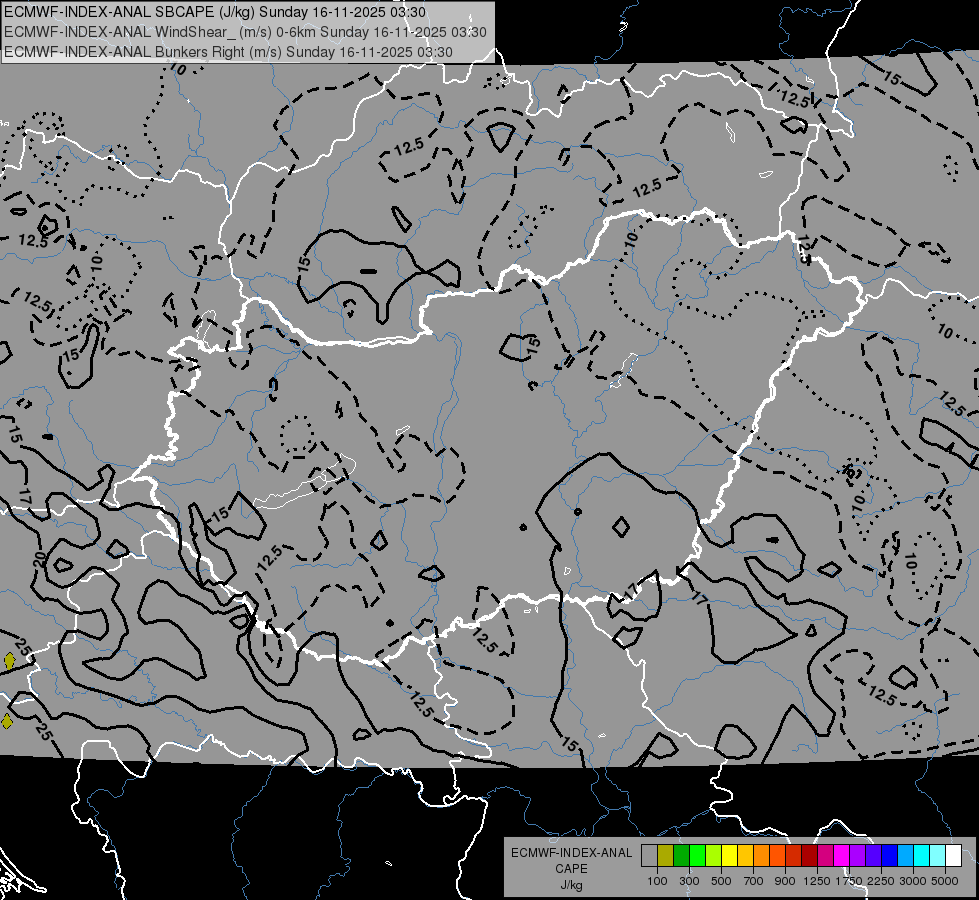Click the 100 legend value
979x900 pixels.
click(657, 881)
